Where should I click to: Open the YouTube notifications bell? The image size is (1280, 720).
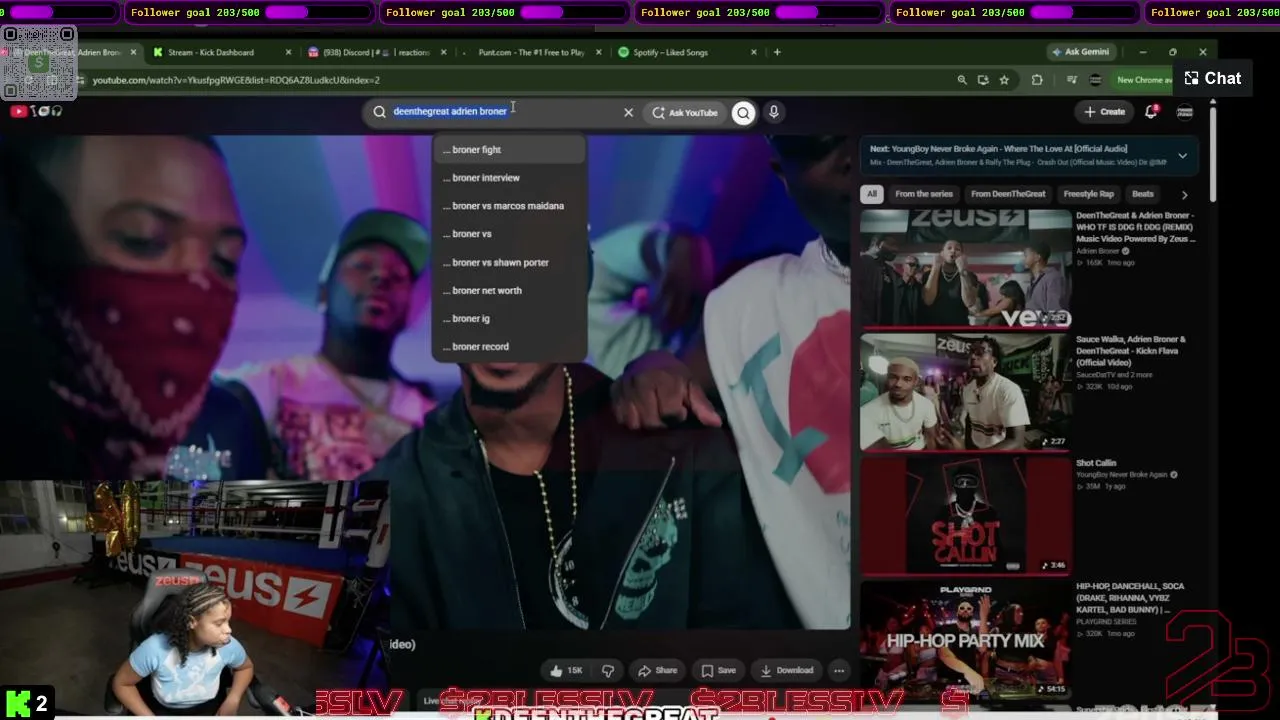(1151, 111)
